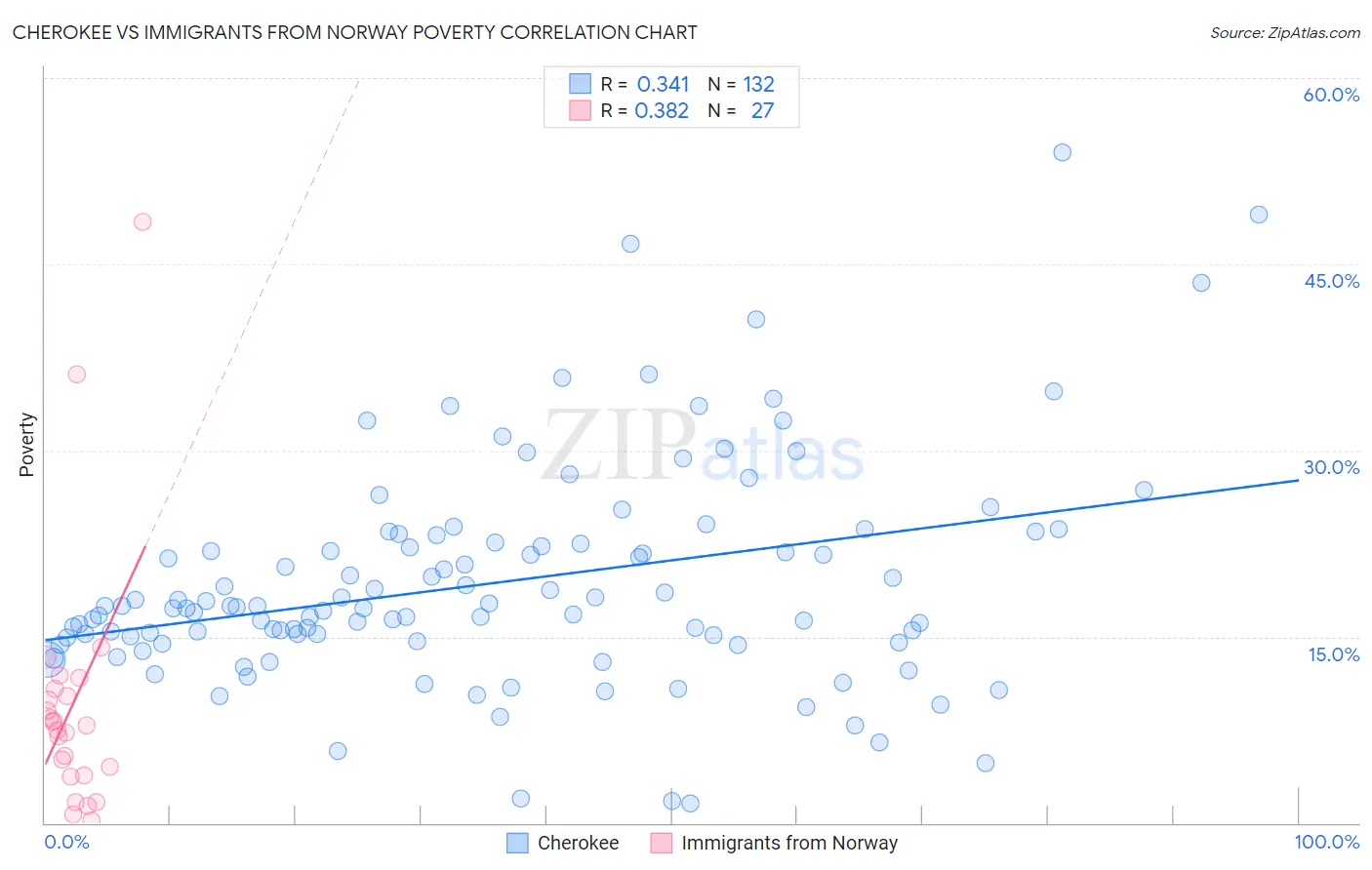Click the 30.0% y-axis label

click(1331, 467)
